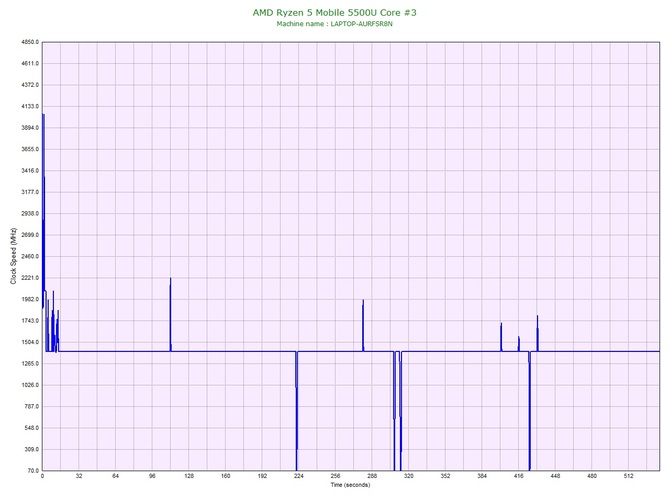Viewport: 670px width, 502px height.
Task: Click the 96 tick on time axis
Action: (x=152, y=476)
